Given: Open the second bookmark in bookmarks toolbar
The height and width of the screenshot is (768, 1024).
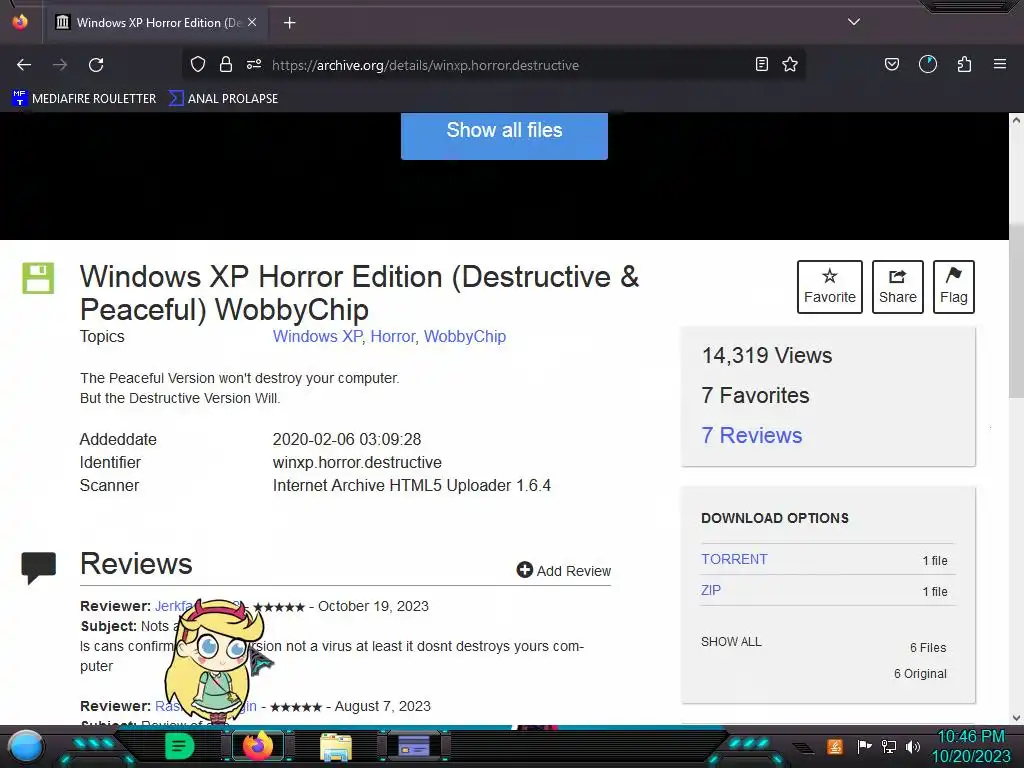Looking at the screenshot, I should click(223, 99).
